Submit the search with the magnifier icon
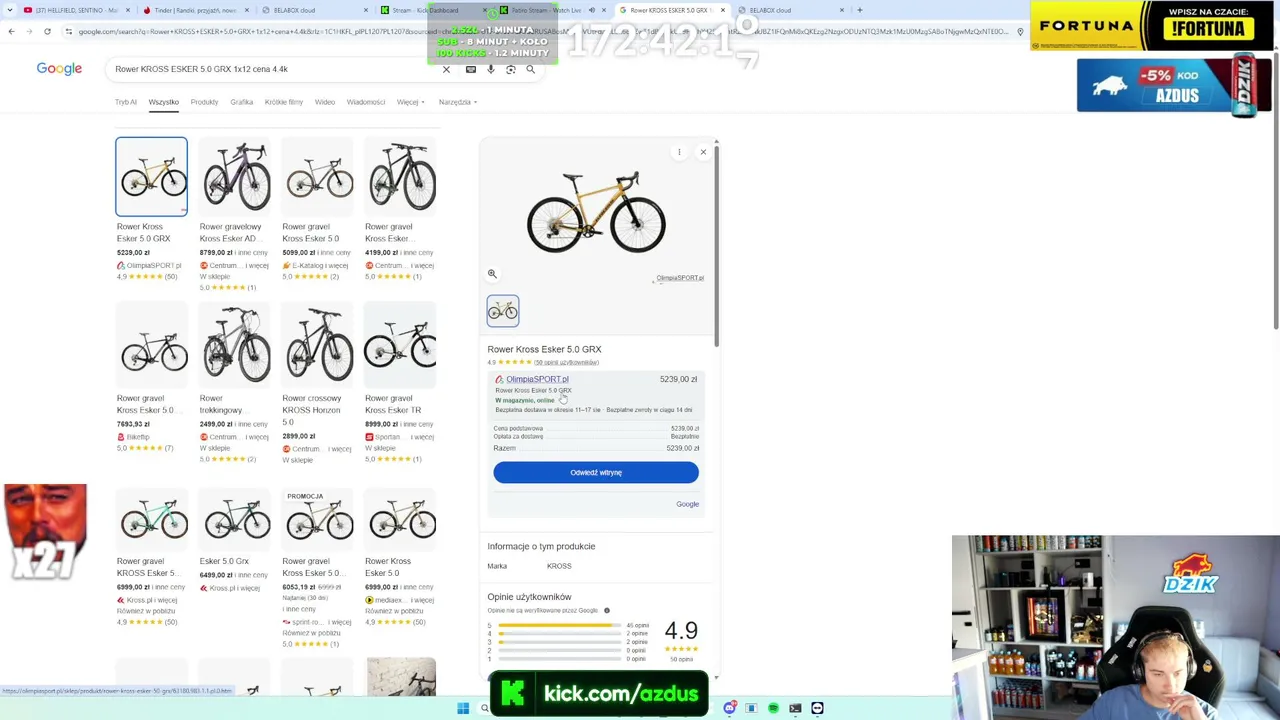Viewport: 1280px width, 720px height. (x=531, y=69)
